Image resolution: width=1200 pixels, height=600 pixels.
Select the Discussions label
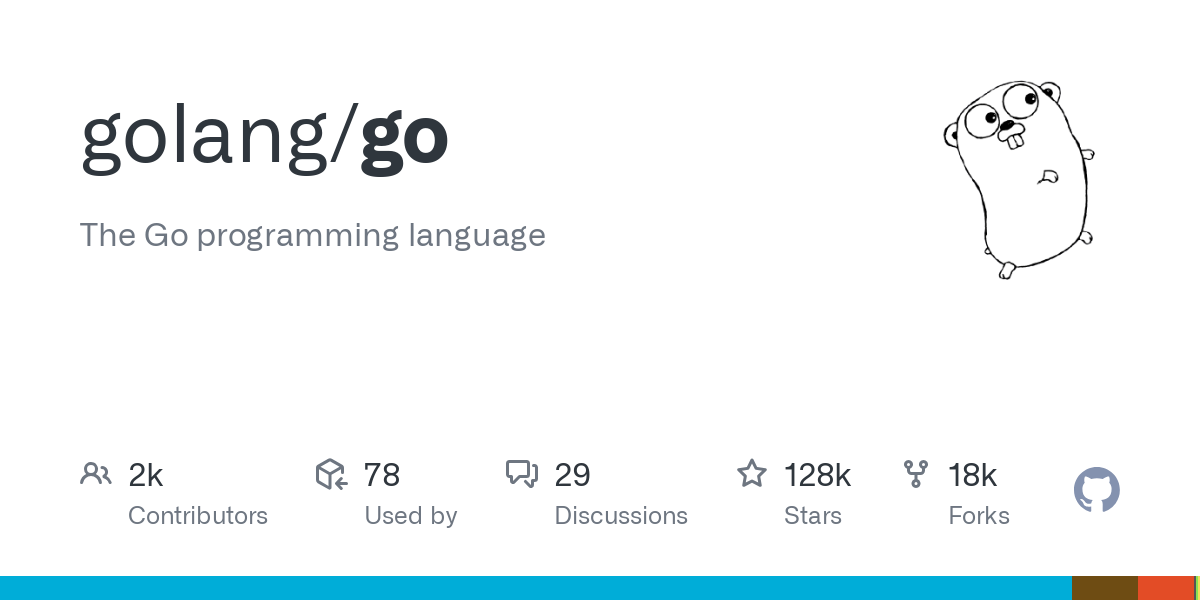point(621,516)
